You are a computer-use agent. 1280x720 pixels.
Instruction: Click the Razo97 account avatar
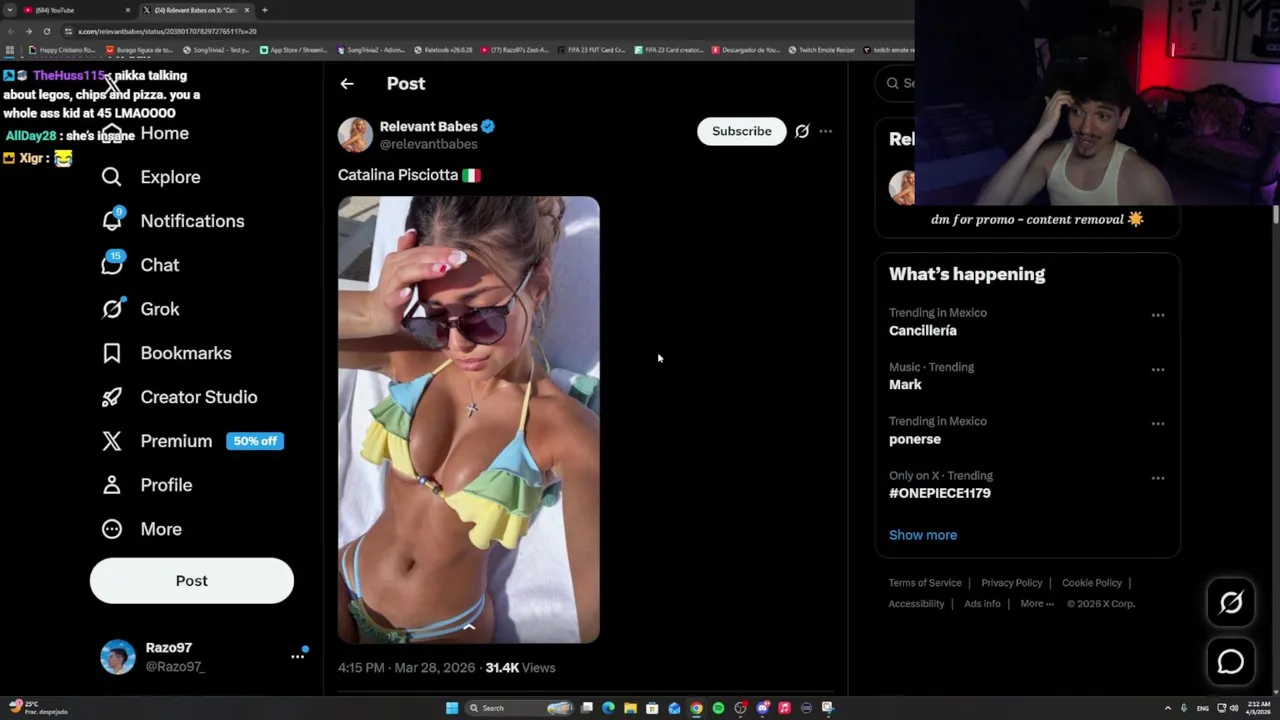click(118, 657)
